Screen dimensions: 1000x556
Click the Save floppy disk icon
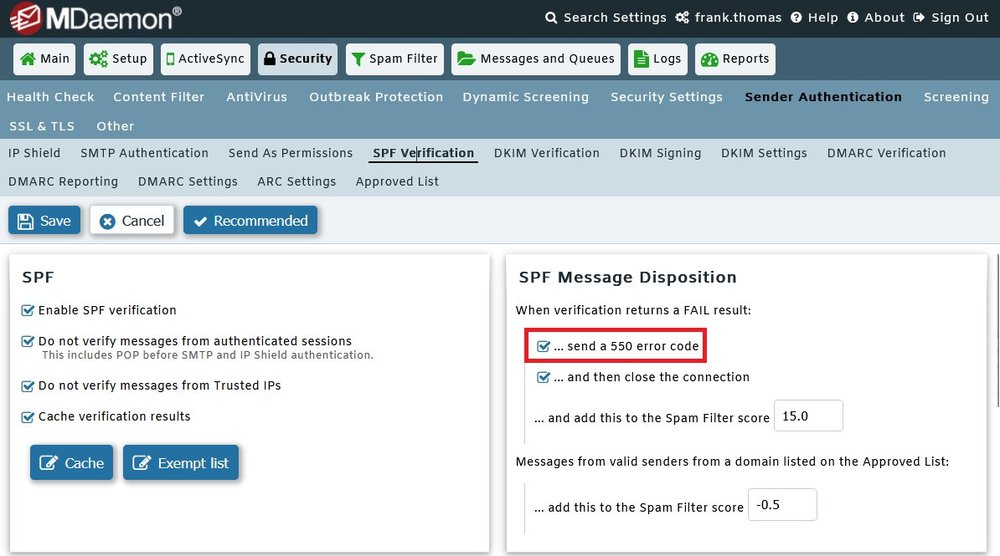tap(26, 221)
